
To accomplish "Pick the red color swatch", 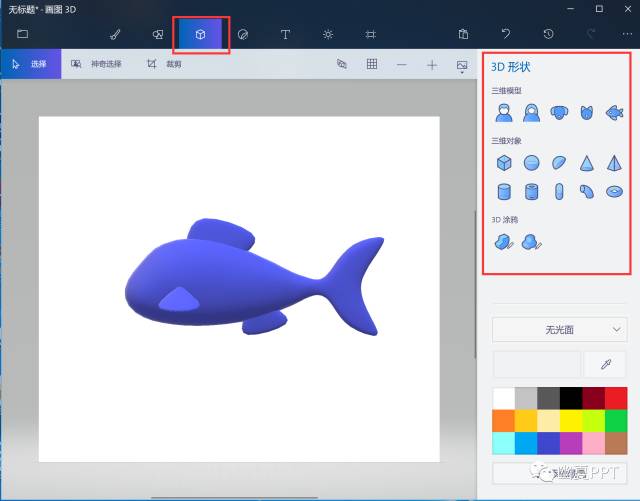I will click(x=616, y=397).
